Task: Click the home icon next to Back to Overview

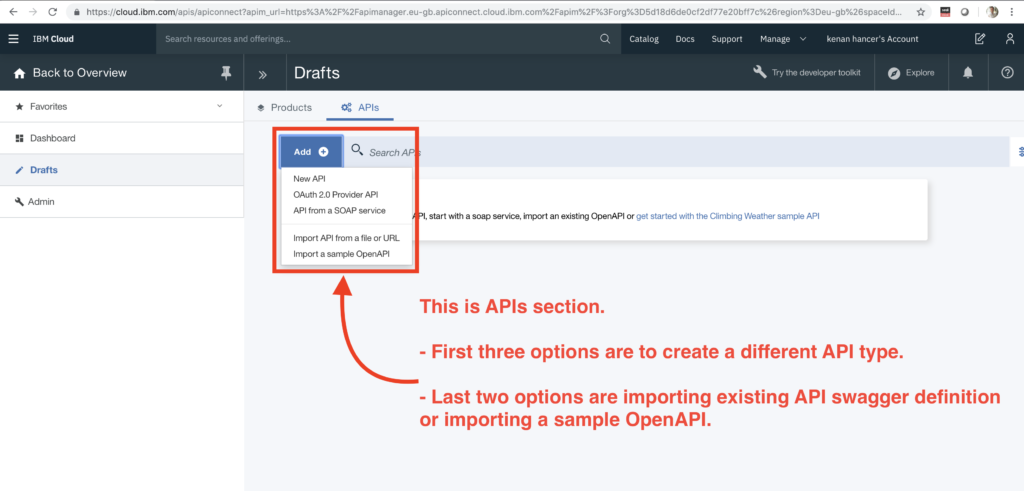Action: click(20, 73)
